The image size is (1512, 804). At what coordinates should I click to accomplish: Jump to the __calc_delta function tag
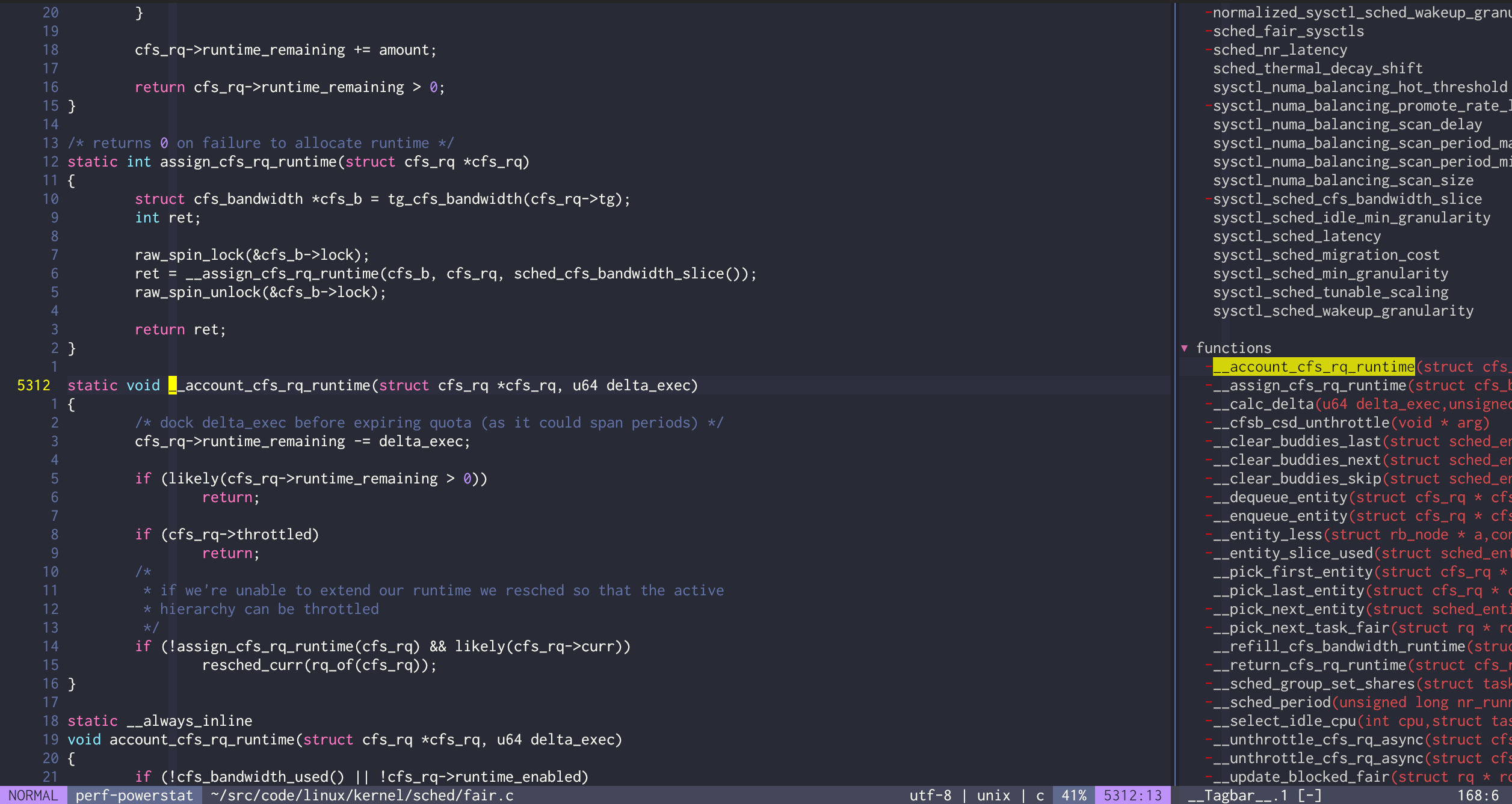coord(1271,404)
